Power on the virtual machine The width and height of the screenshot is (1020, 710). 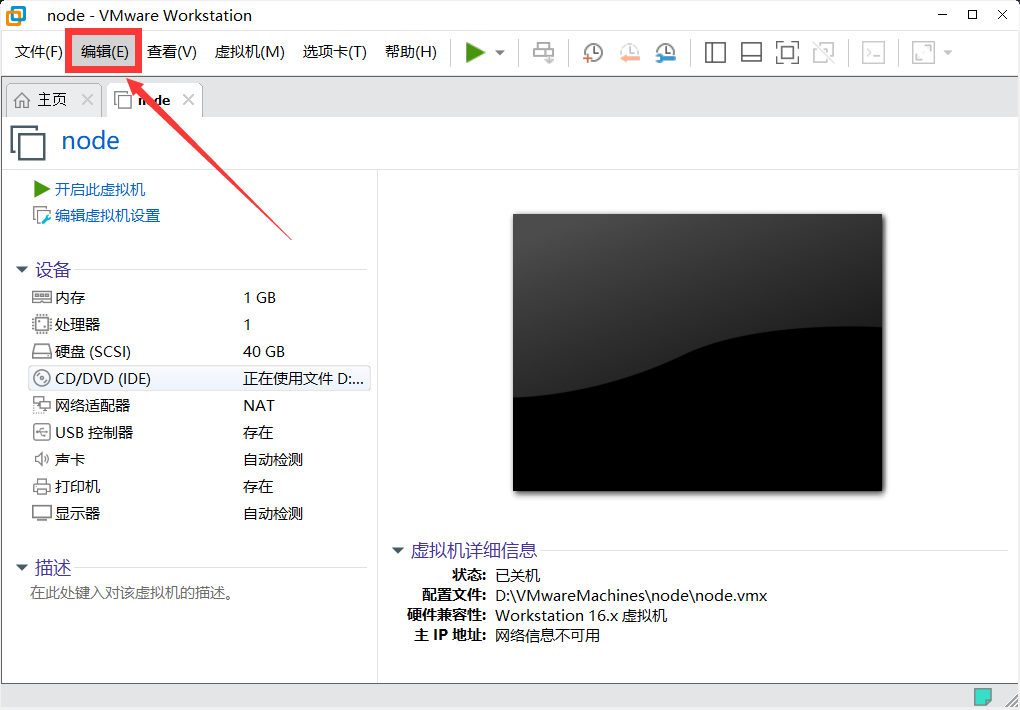pos(476,52)
